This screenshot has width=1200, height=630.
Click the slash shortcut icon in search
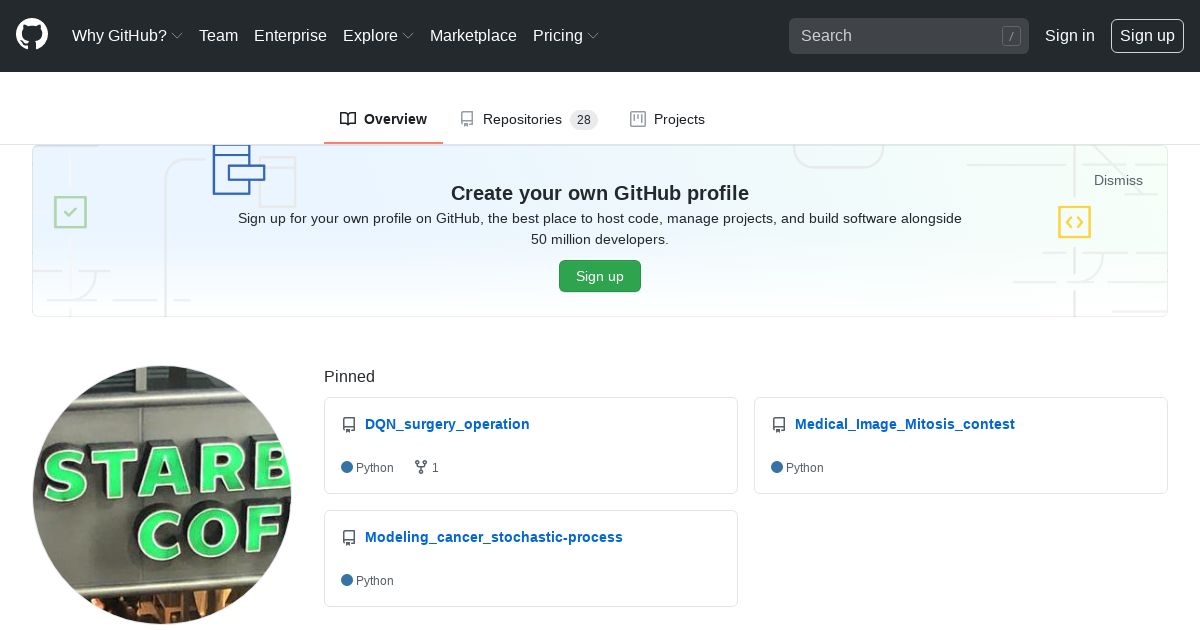point(1011,36)
